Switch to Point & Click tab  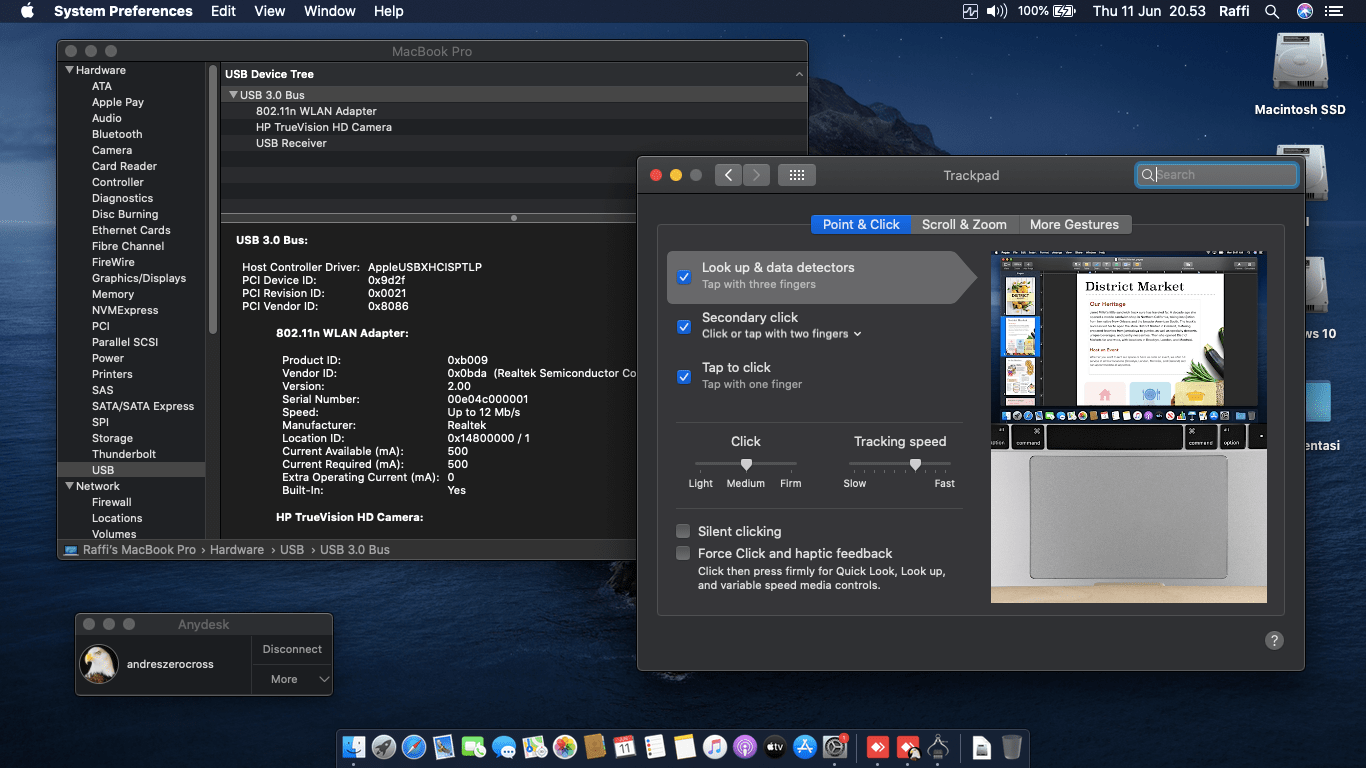click(x=861, y=224)
